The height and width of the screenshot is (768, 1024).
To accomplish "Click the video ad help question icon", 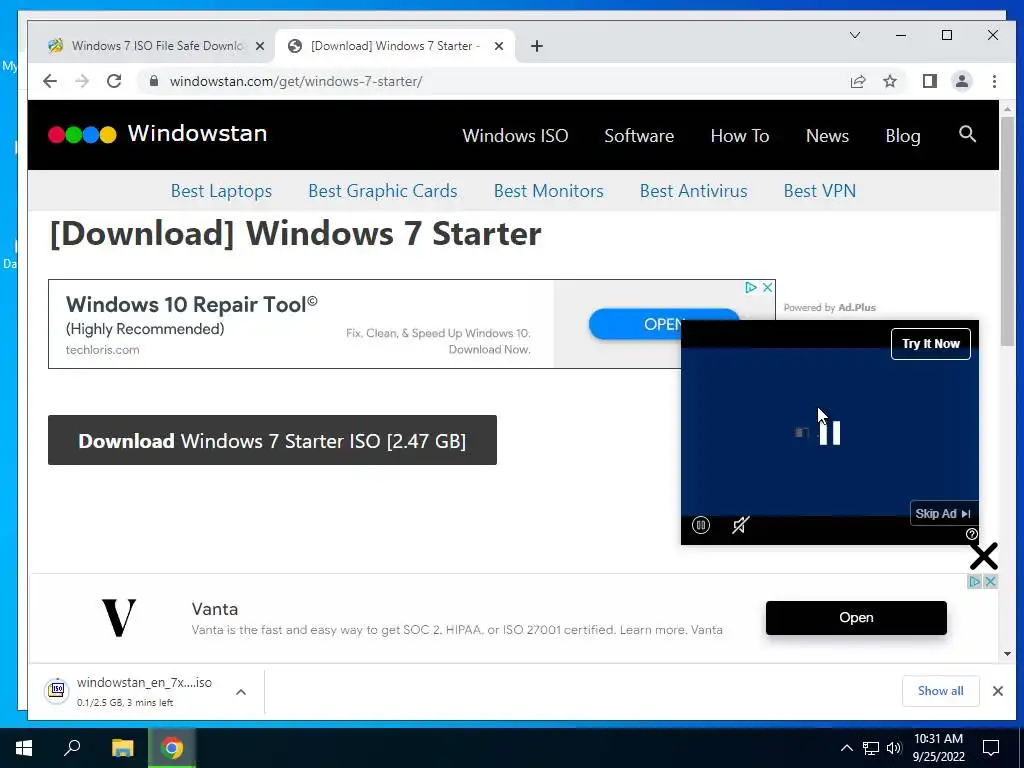I will point(971,534).
